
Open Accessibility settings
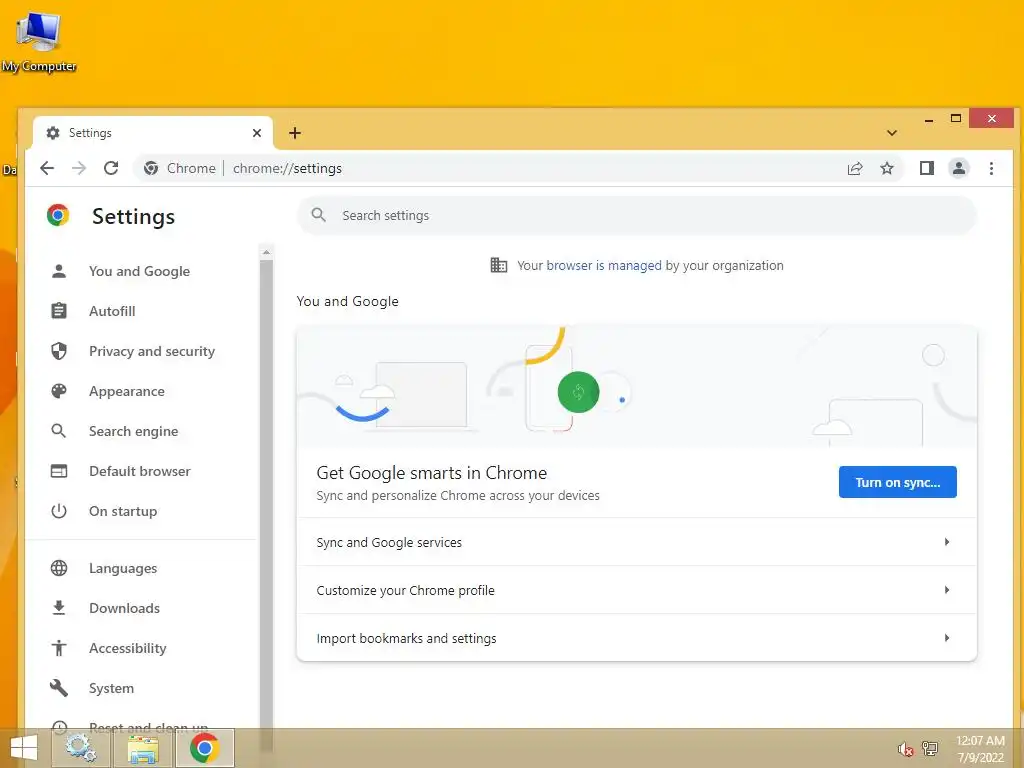pyautogui.click(x=127, y=648)
